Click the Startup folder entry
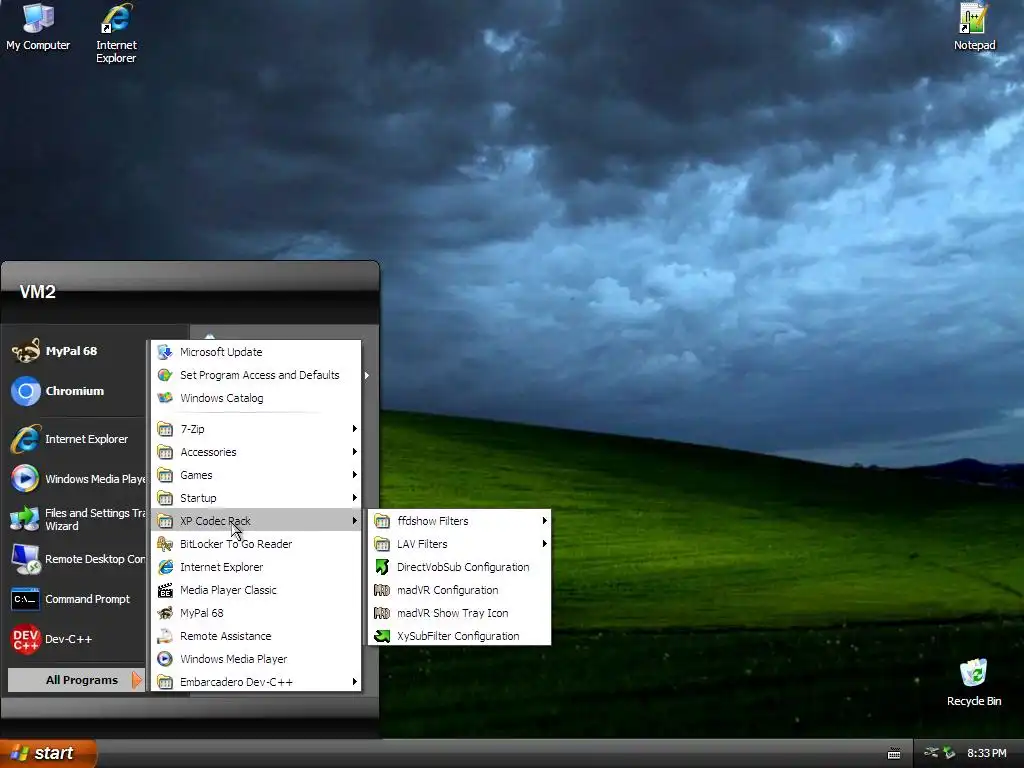This screenshot has width=1024, height=768. pyautogui.click(x=256, y=498)
